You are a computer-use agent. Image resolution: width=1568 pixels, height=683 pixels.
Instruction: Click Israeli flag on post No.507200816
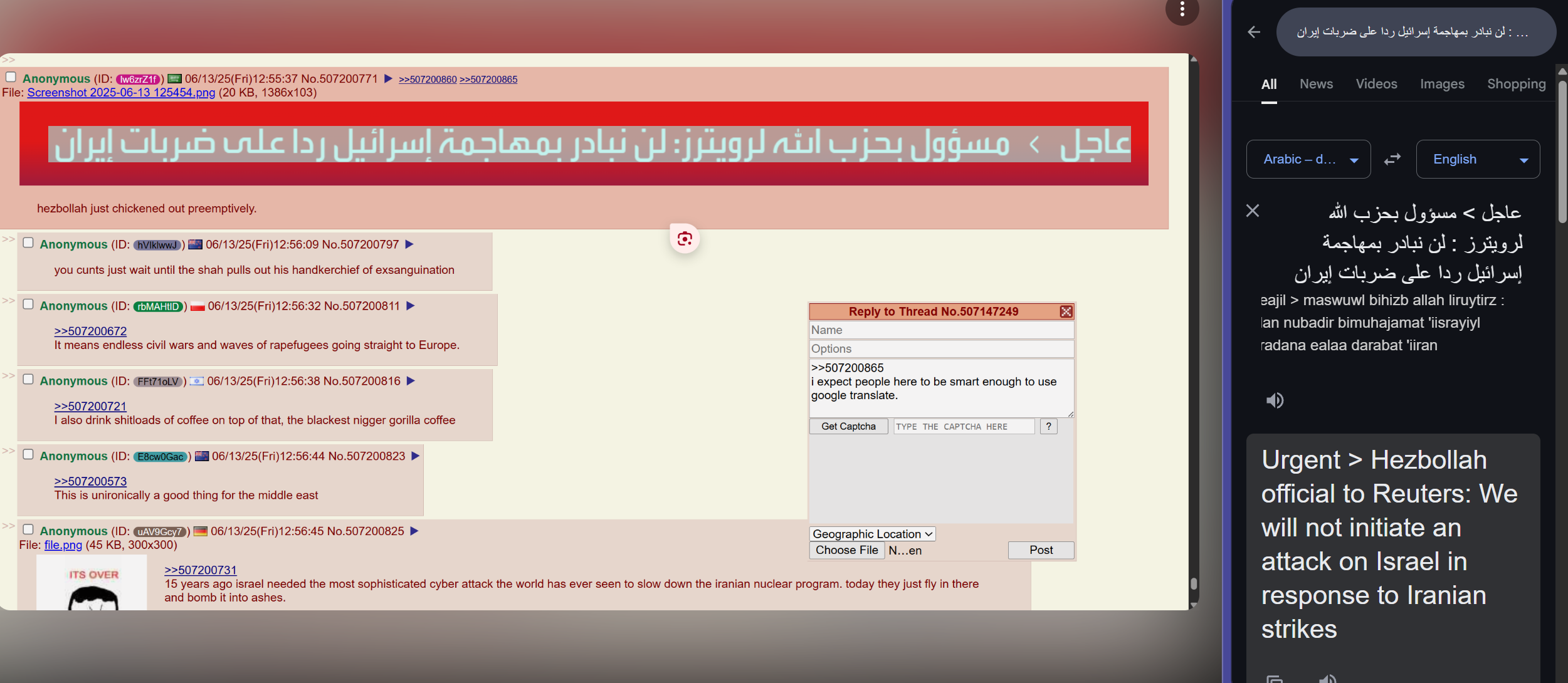tap(197, 381)
